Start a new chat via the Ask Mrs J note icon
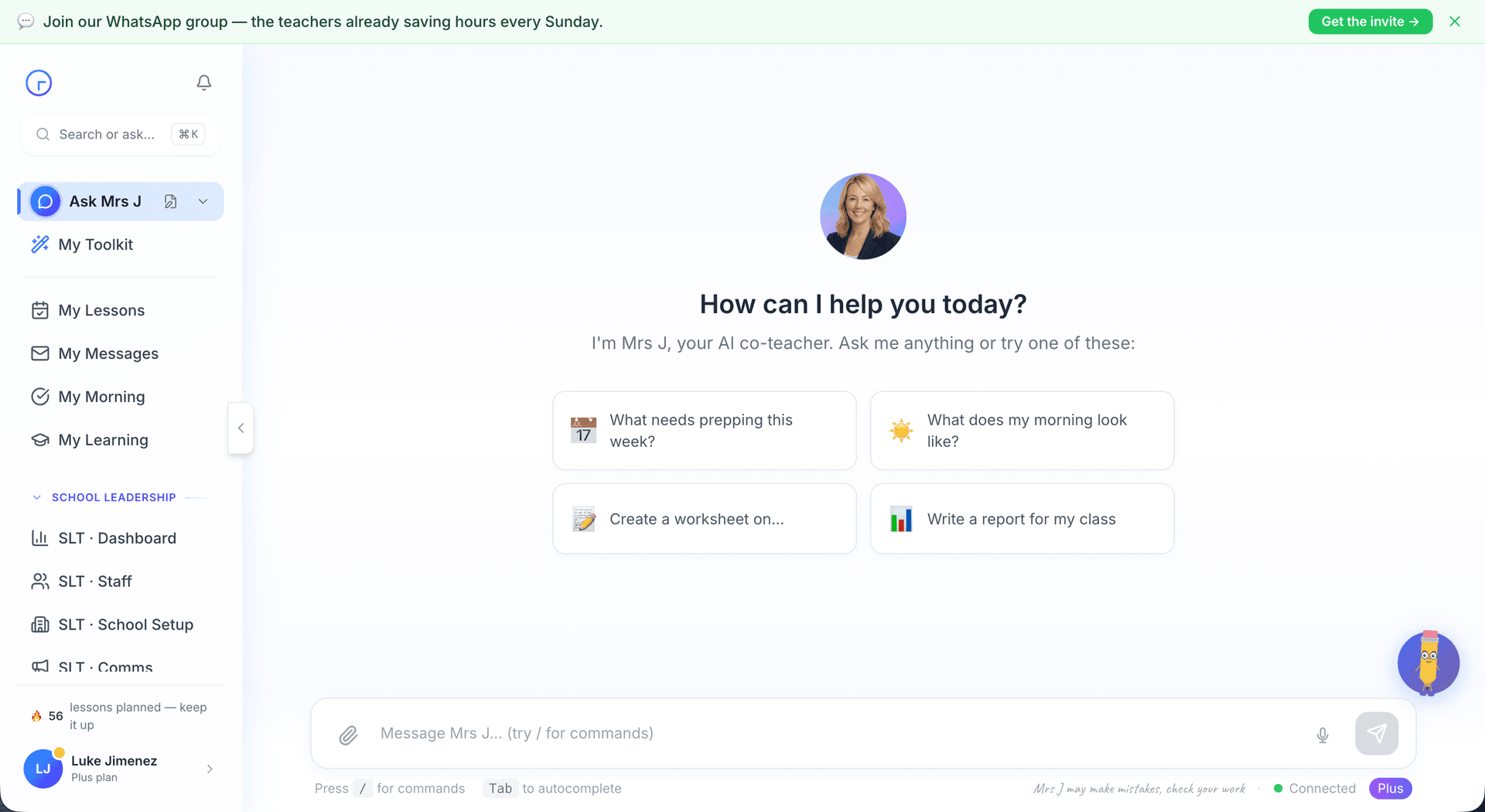This screenshot has height=812, width=1485. (171, 202)
